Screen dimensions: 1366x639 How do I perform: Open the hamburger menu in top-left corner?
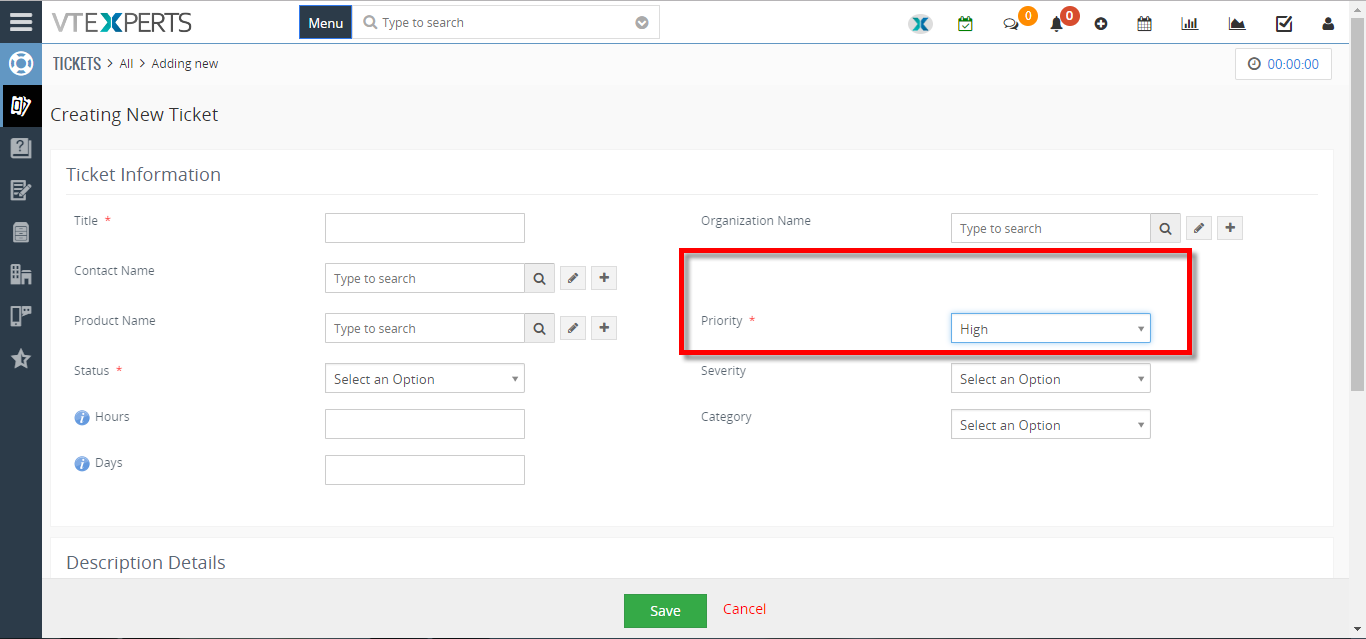click(21, 21)
